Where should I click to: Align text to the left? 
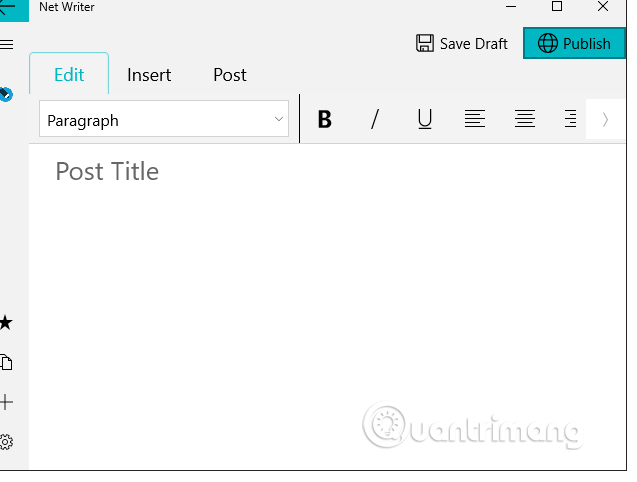475,120
